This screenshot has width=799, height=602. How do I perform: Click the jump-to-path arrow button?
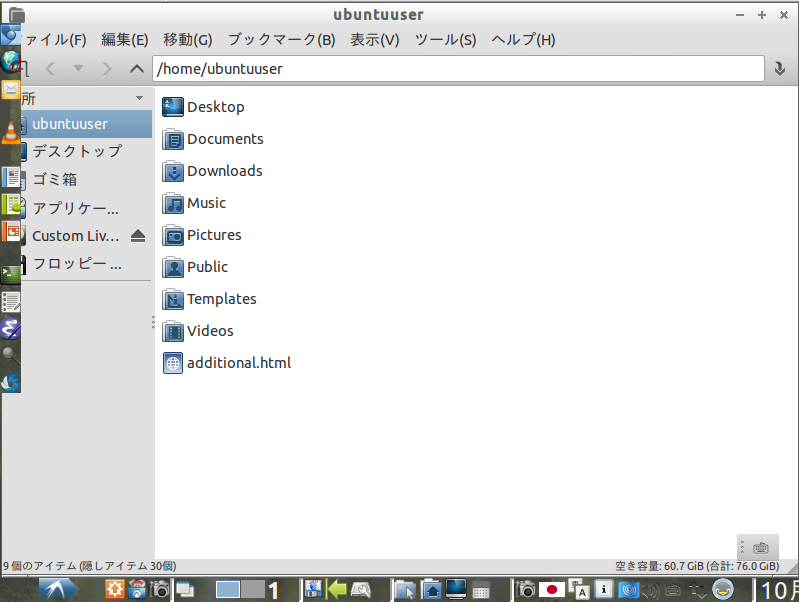click(x=779, y=68)
